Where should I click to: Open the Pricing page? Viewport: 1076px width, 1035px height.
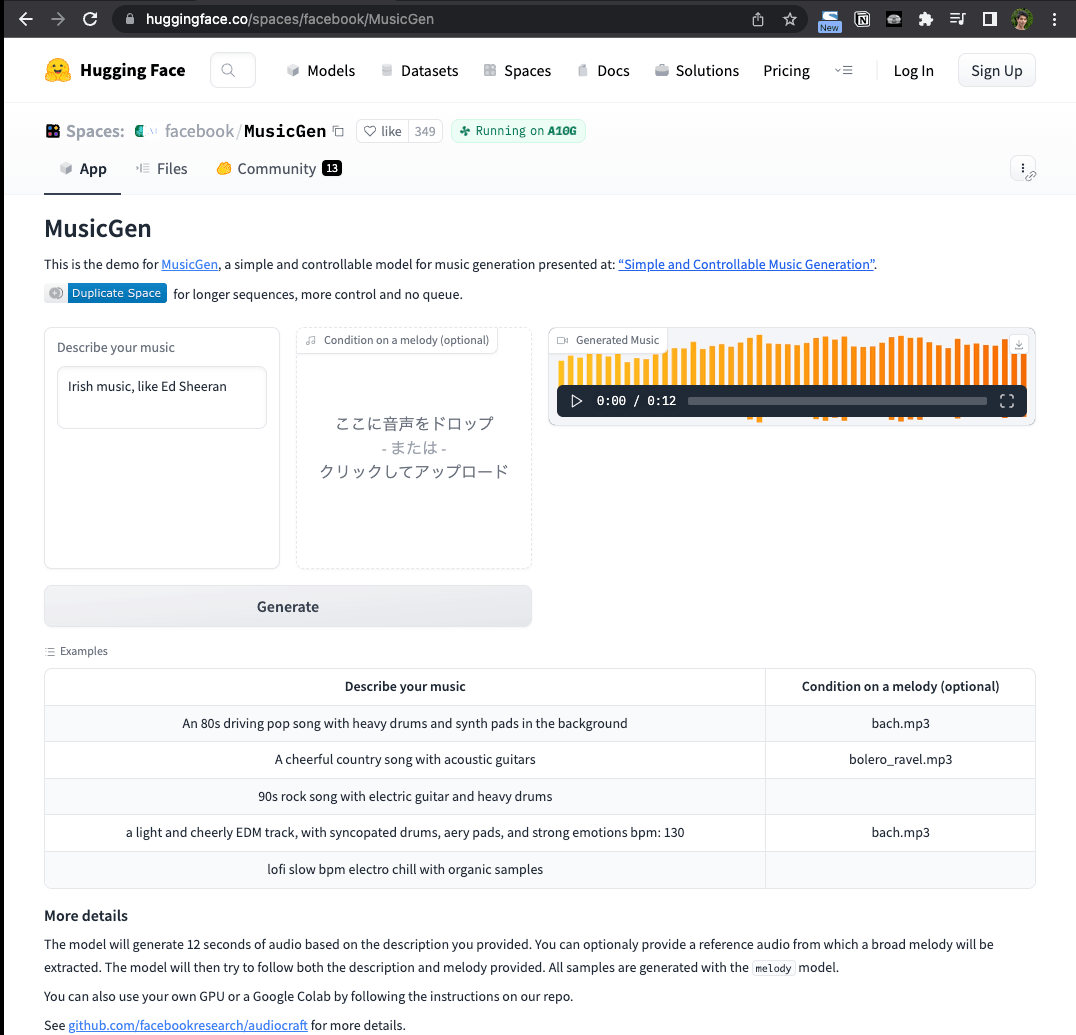[786, 71]
